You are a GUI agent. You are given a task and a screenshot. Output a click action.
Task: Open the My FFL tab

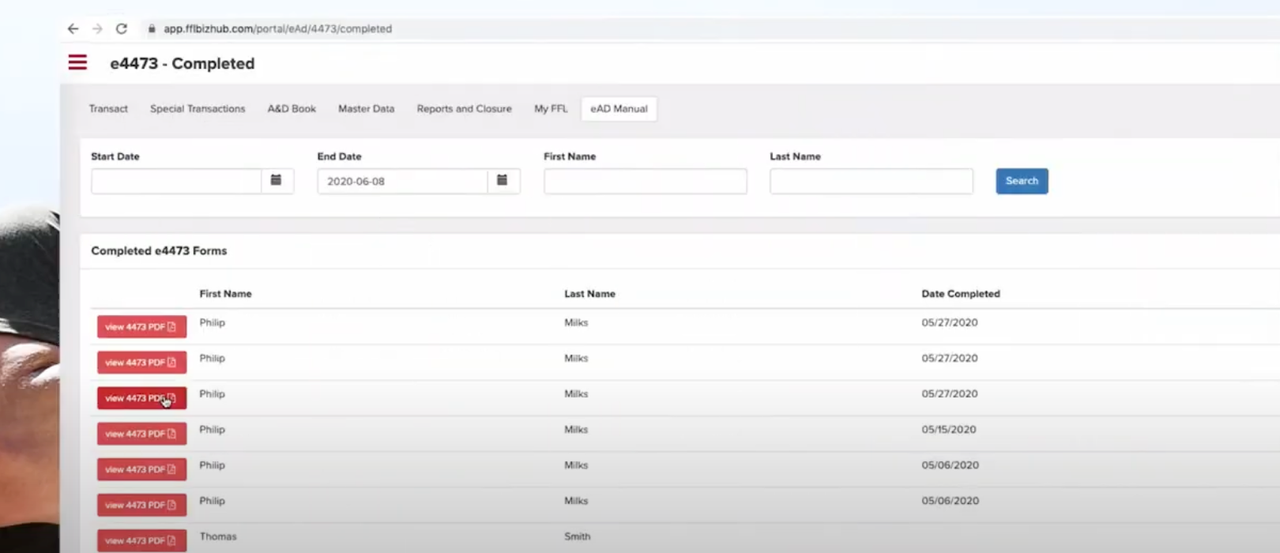click(550, 109)
